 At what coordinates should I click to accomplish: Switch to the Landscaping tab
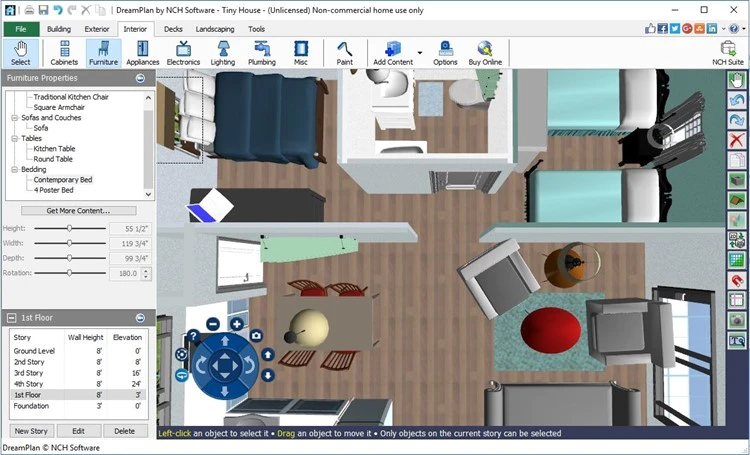tap(215, 29)
